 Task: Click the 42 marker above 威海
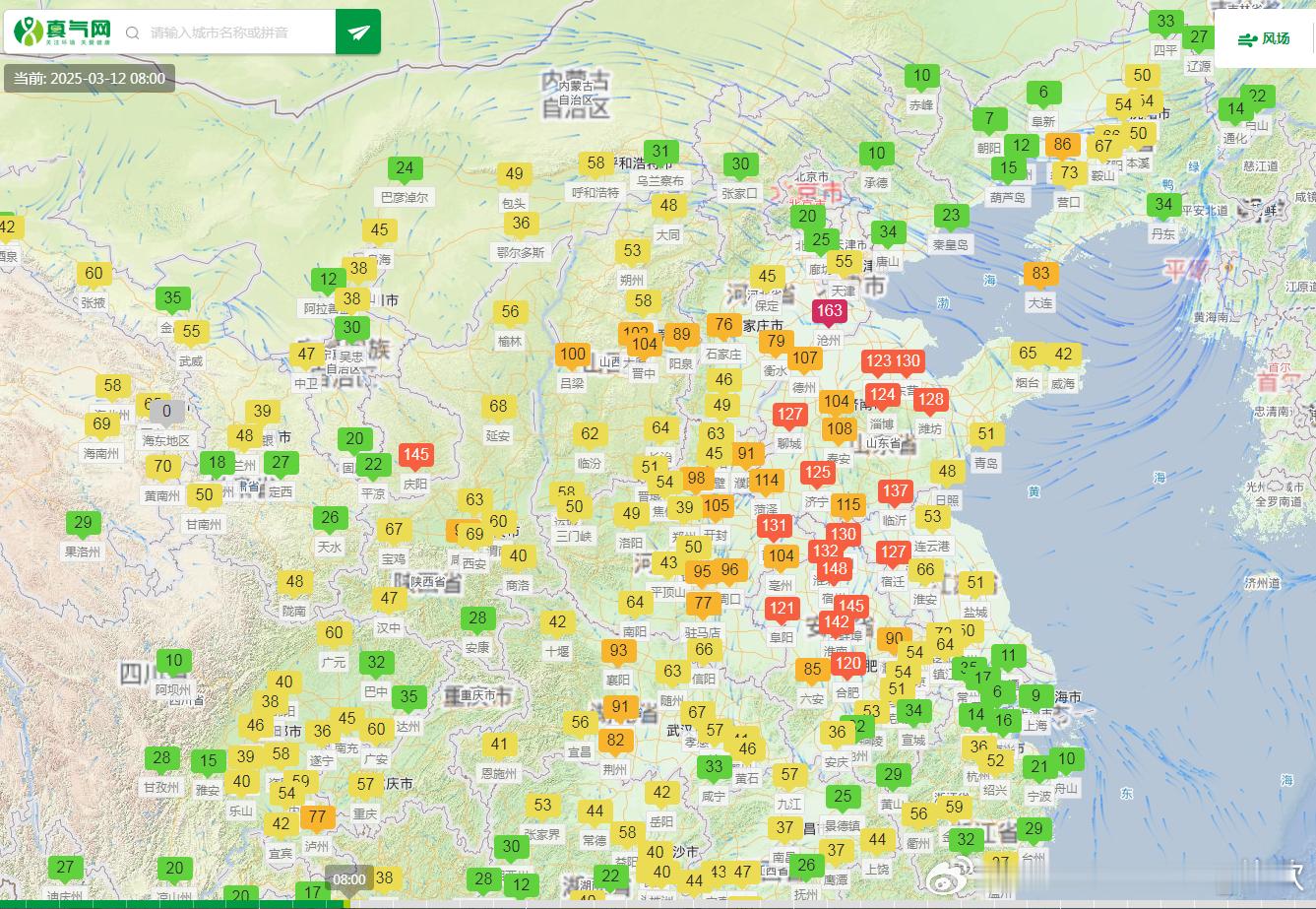click(1064, 356)
